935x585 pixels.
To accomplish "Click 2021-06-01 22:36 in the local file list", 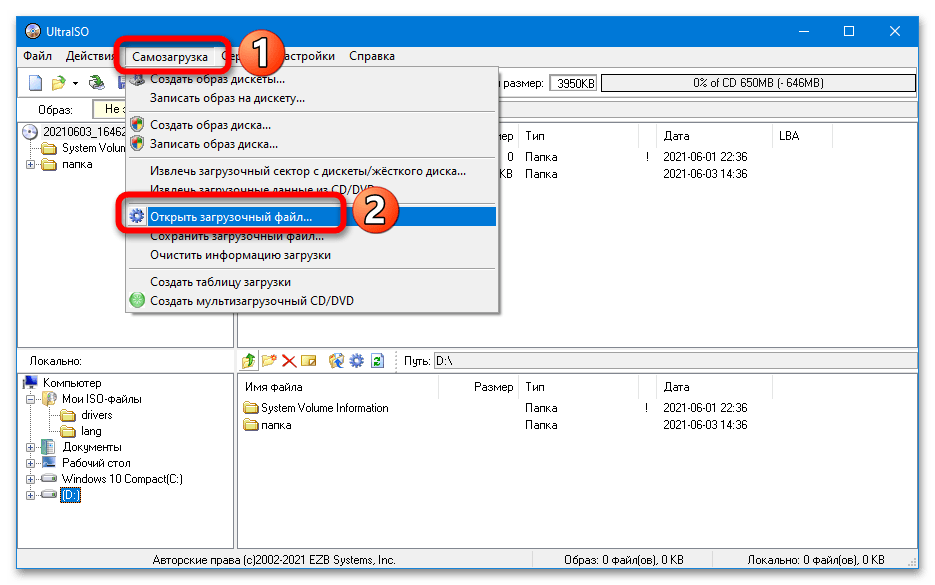I will (705, 408).
